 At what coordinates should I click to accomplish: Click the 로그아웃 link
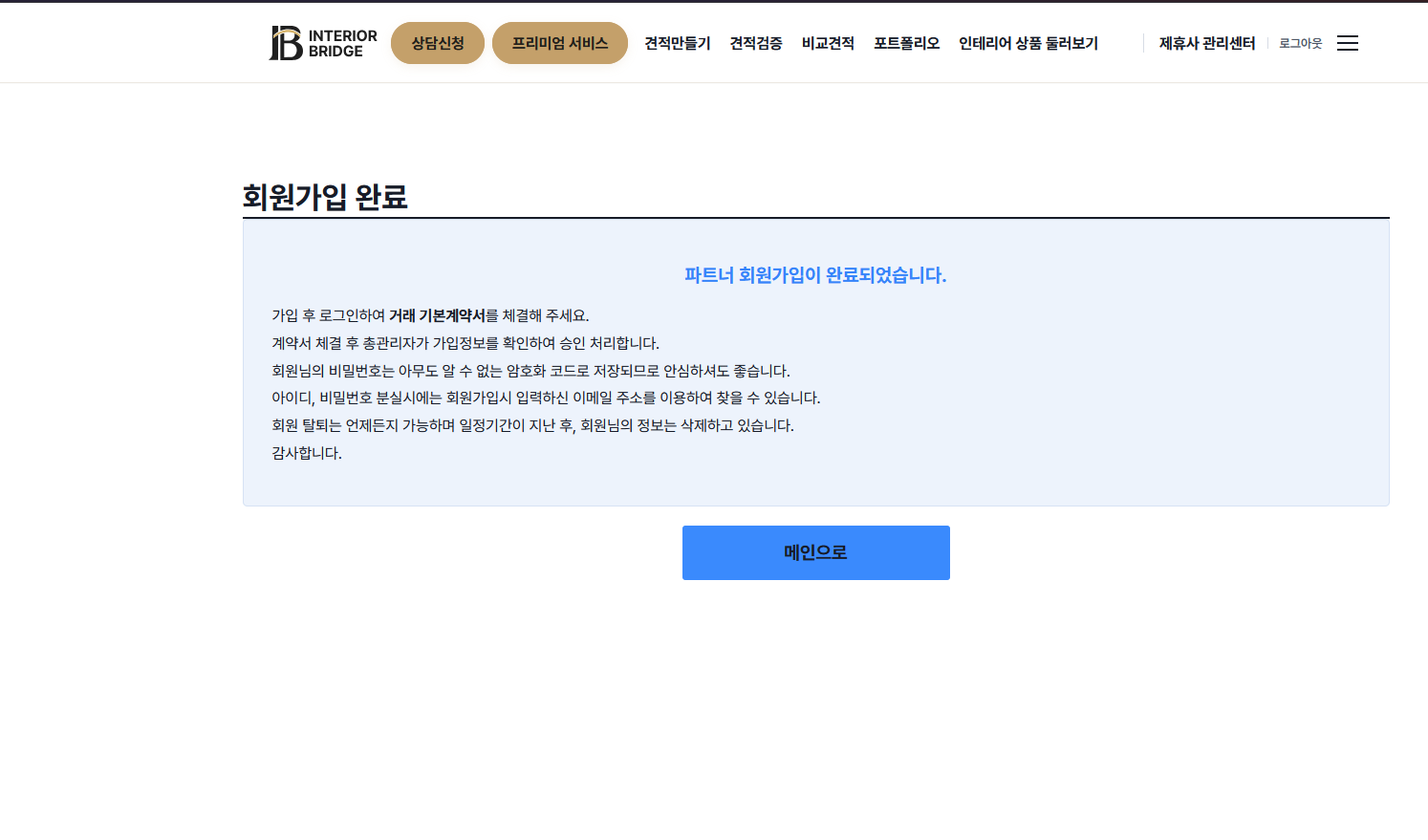[x=1301, y=43]
